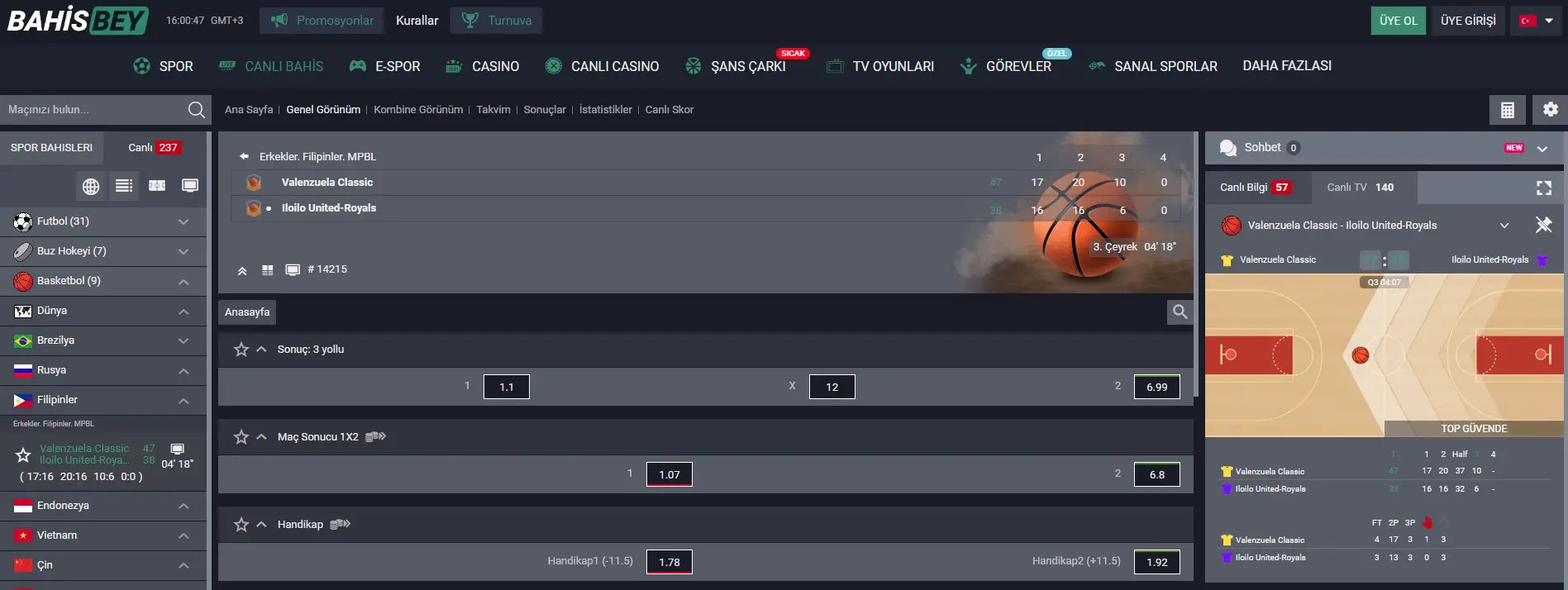1568x590 pixels.
Task: Collapse the Filipinler region
Action: [183, 401]
